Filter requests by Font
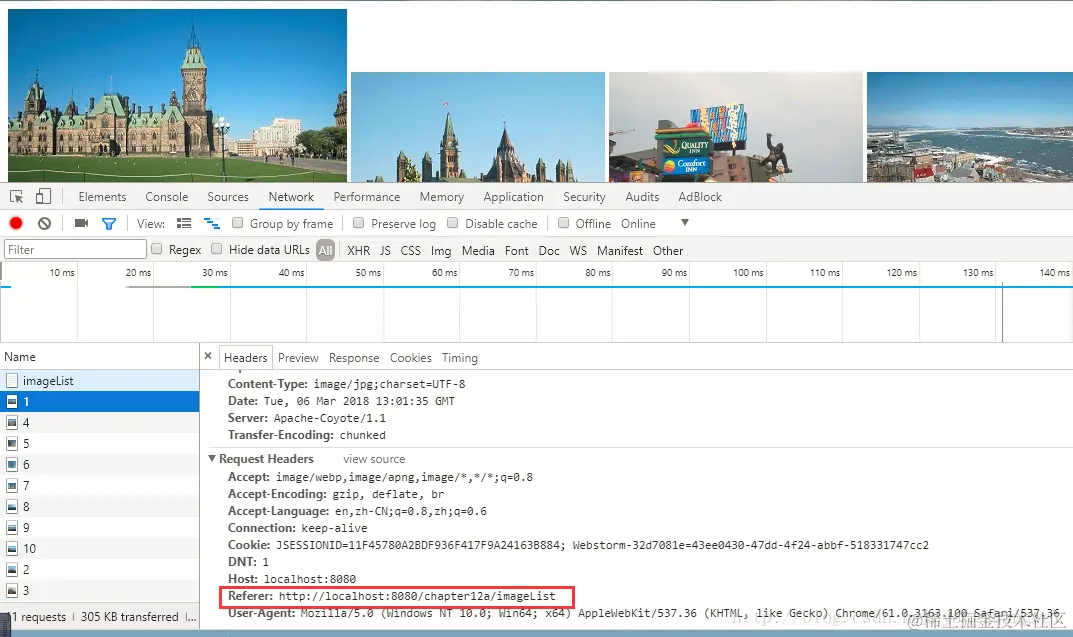This screenshot has width=1073, height=637. point(517,250)
